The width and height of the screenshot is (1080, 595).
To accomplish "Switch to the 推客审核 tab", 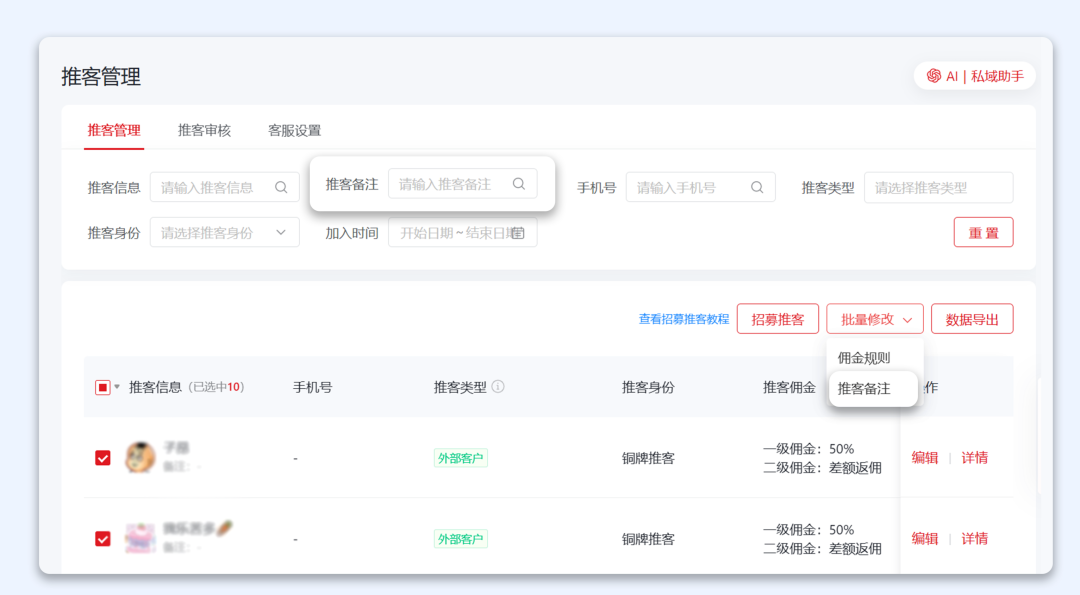I will (205, 129).
